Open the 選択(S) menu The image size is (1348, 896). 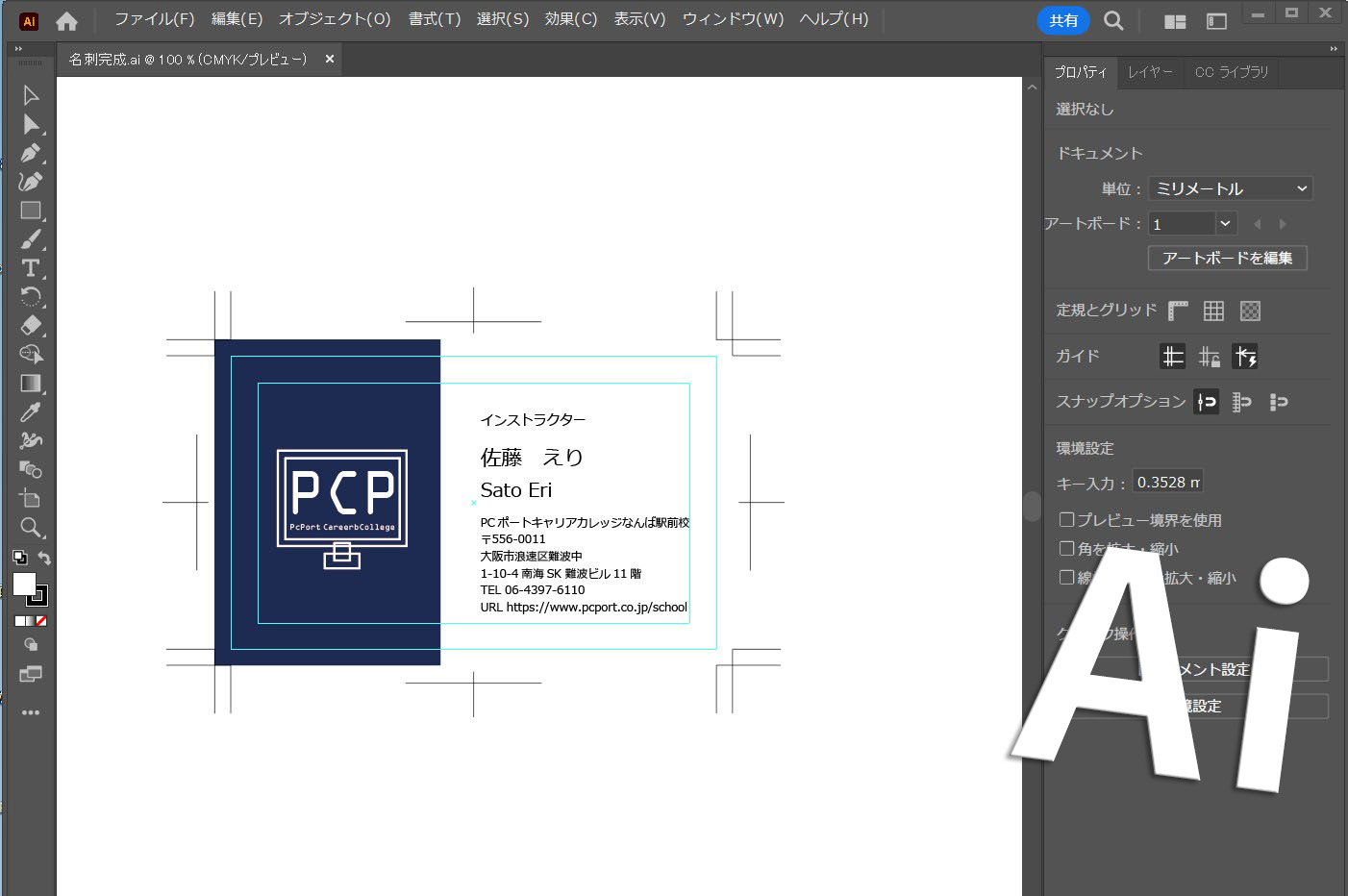[x=503, y=19]
